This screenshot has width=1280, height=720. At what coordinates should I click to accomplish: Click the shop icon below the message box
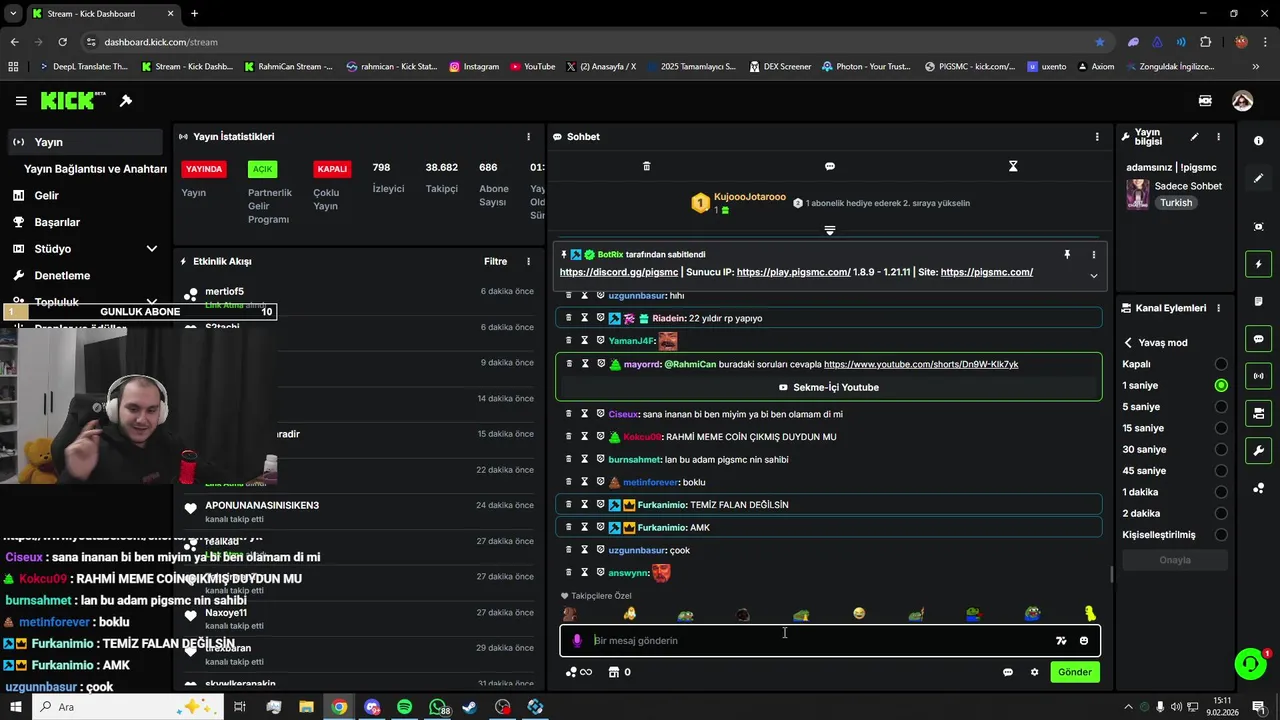click(614, 672)
